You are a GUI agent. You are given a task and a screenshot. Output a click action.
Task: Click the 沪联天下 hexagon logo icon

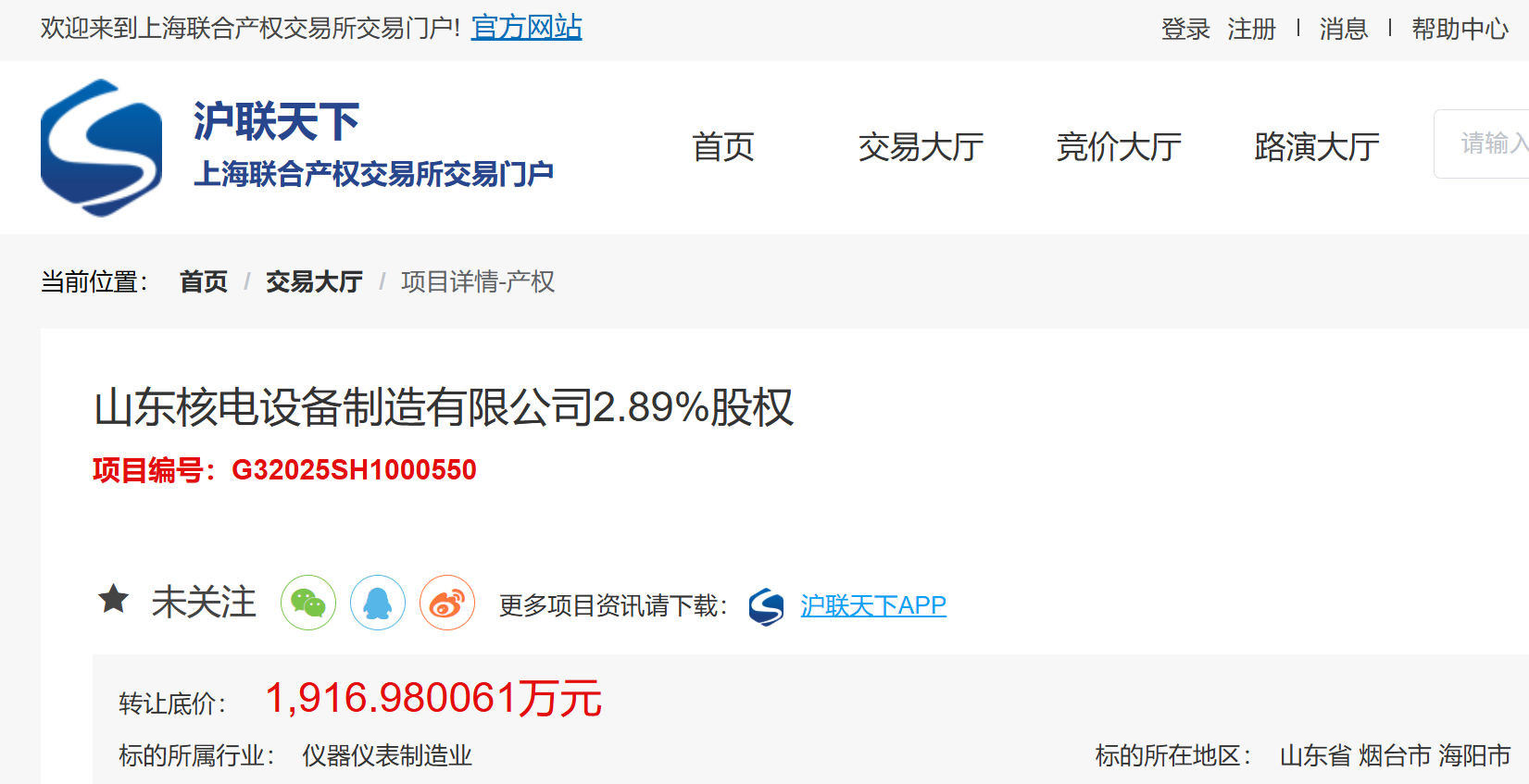coord(102,148)
